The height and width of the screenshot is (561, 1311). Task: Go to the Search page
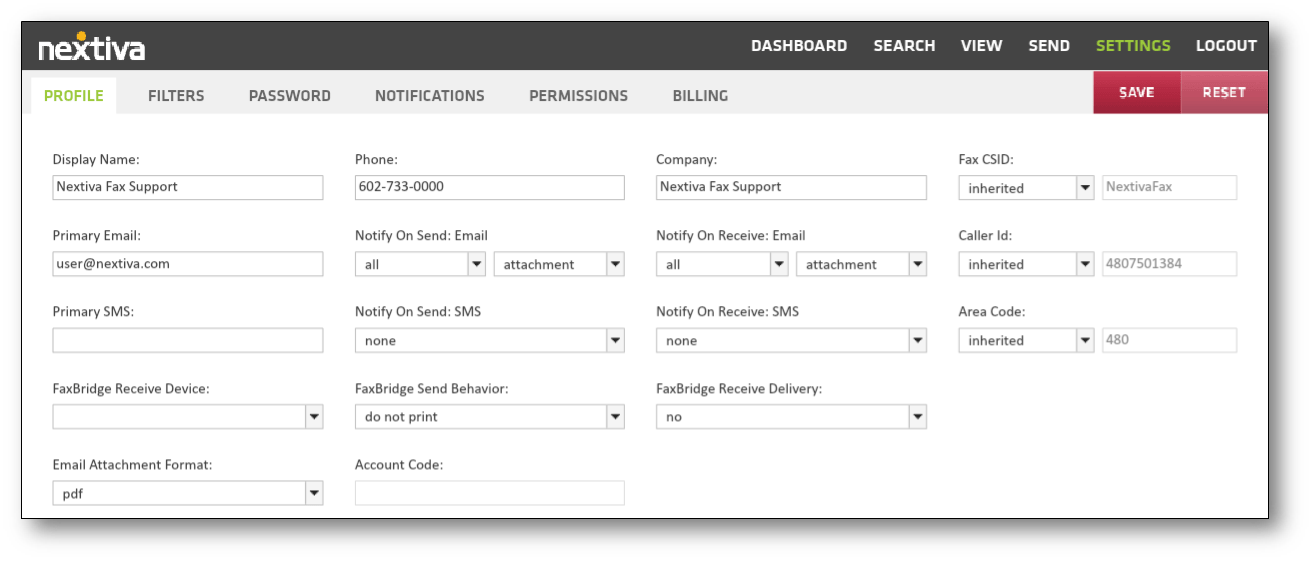pos(904,46)
